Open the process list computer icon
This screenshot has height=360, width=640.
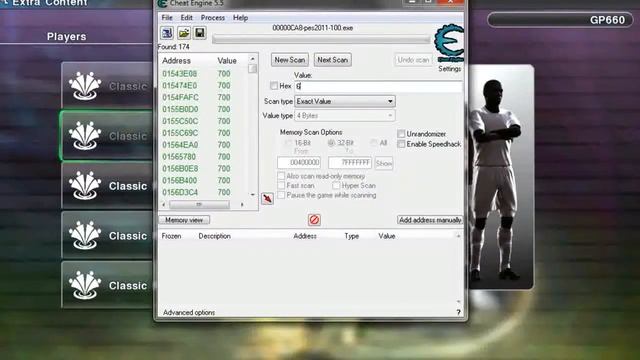point(167,33)
